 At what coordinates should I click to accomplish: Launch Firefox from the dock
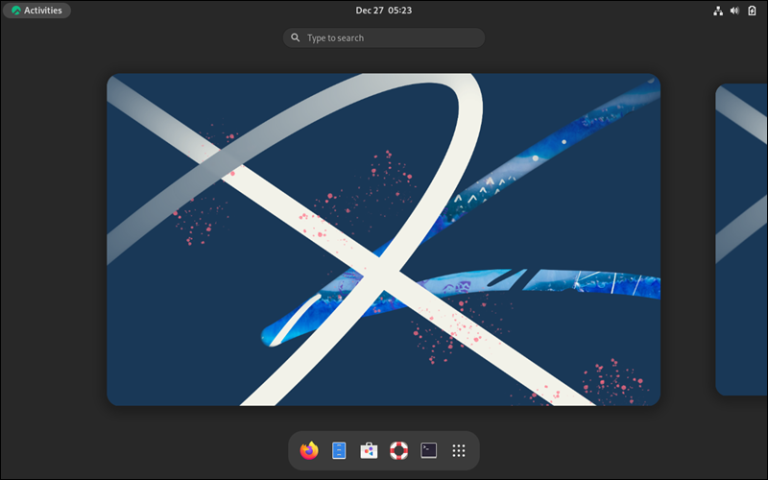click(309, 451)
